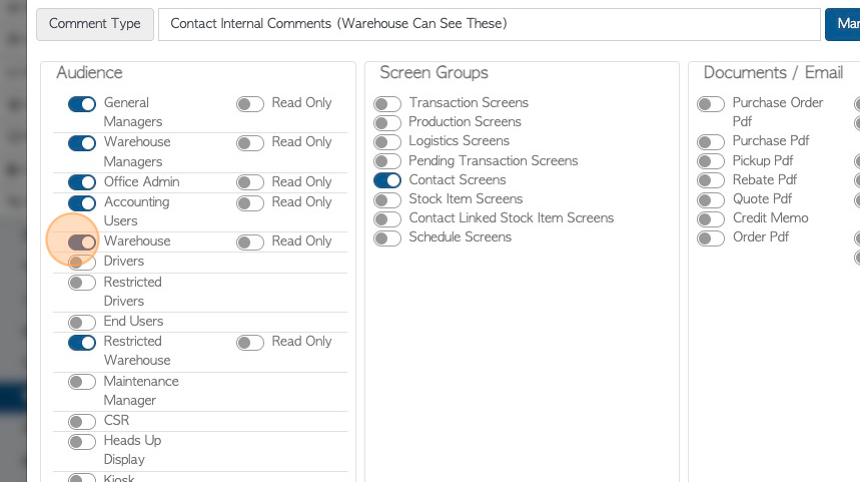Enable the End Users toggle
The height and width of the screenshot is (482, 860).
[82, 322]
